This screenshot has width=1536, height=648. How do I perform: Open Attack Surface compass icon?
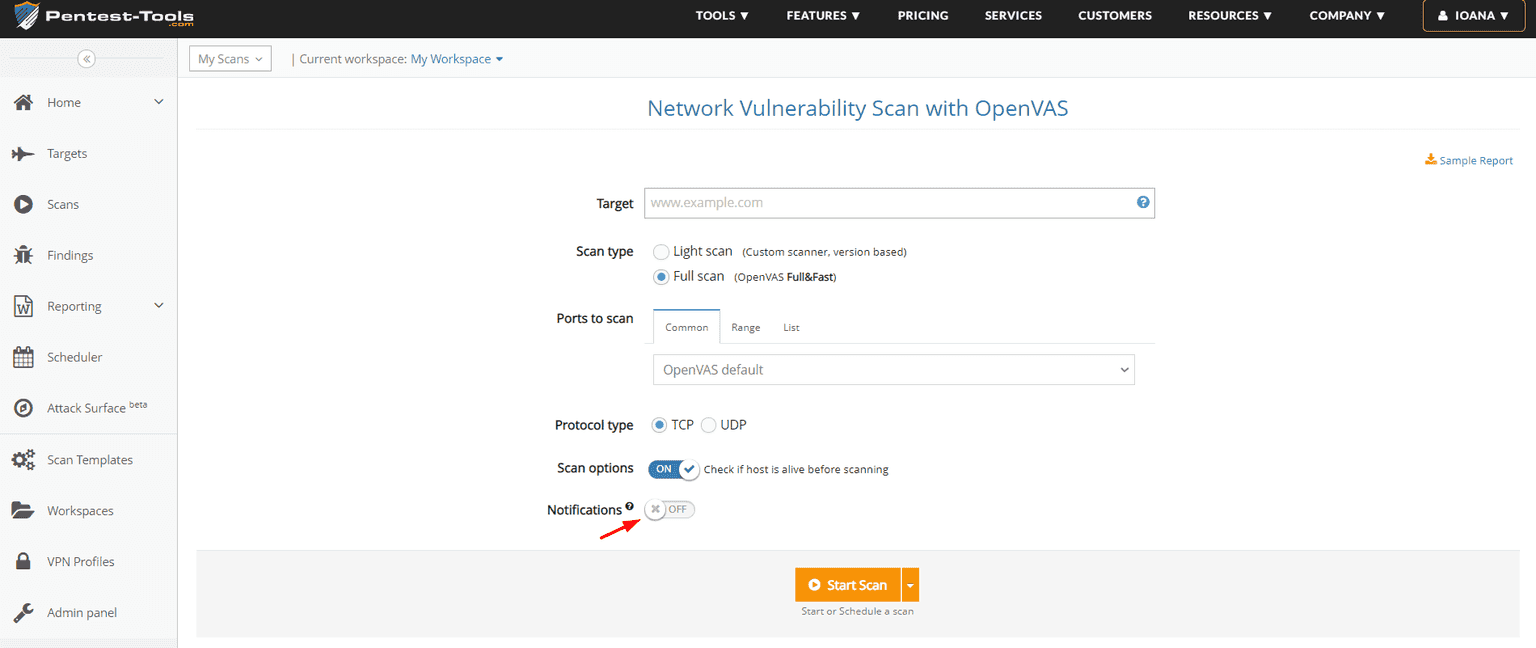point(23,408)
